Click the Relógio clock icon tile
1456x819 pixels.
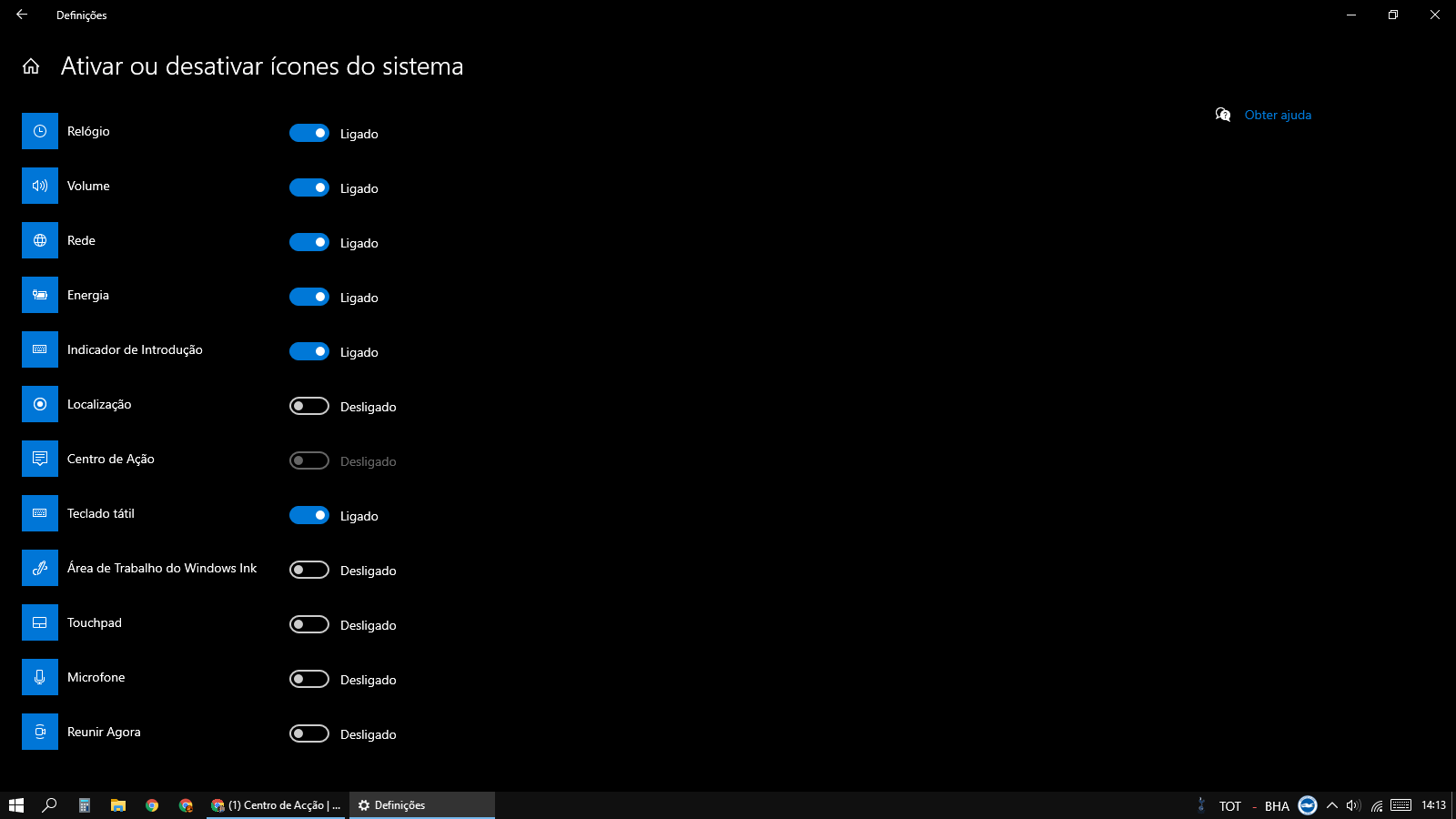click(40, 131)
